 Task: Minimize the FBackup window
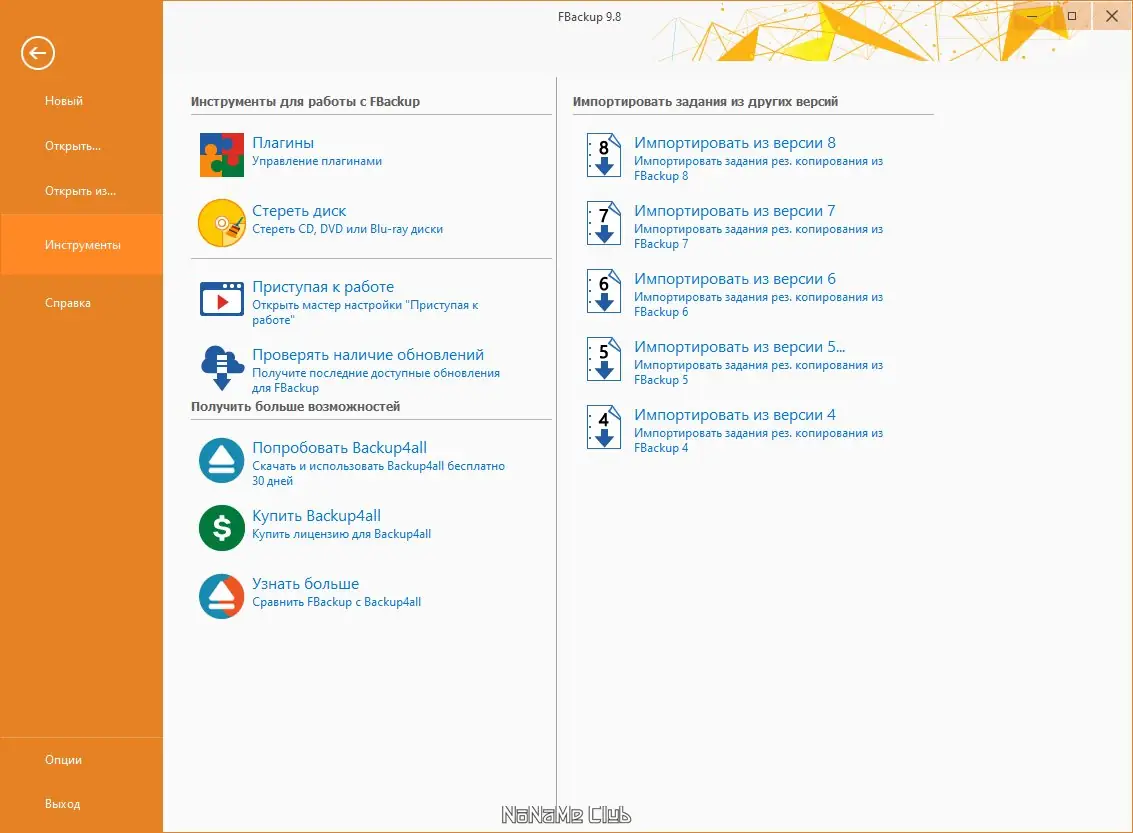[1032, 16]
